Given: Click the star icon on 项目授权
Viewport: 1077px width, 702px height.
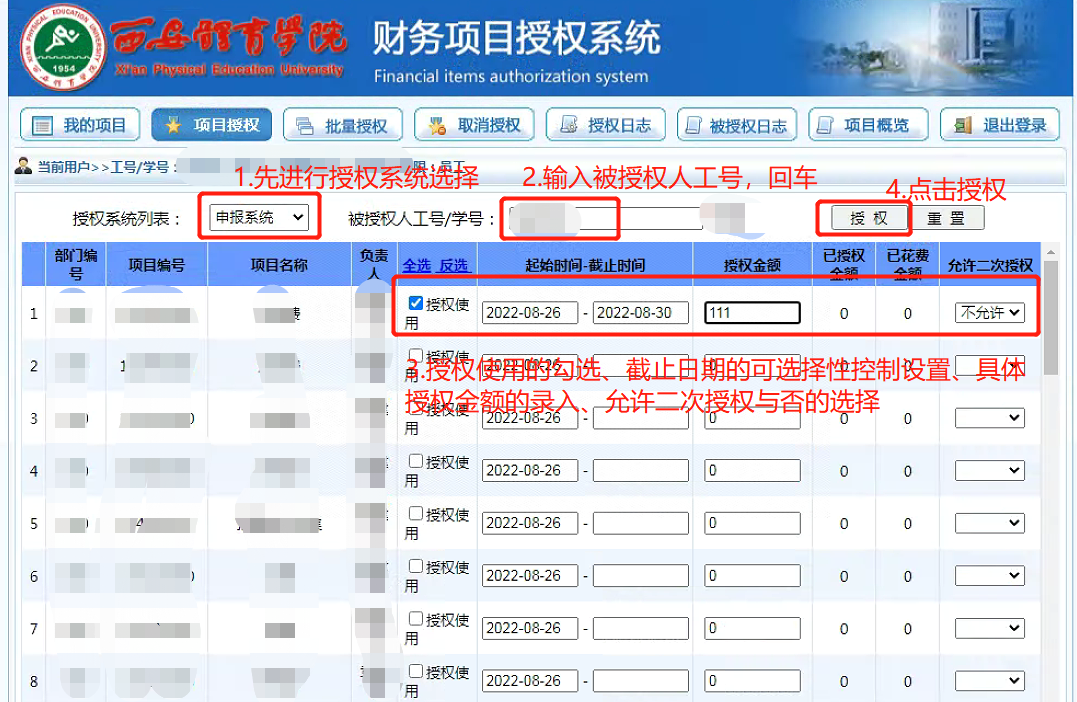Looking at the screenshot, I should (173, 126).
